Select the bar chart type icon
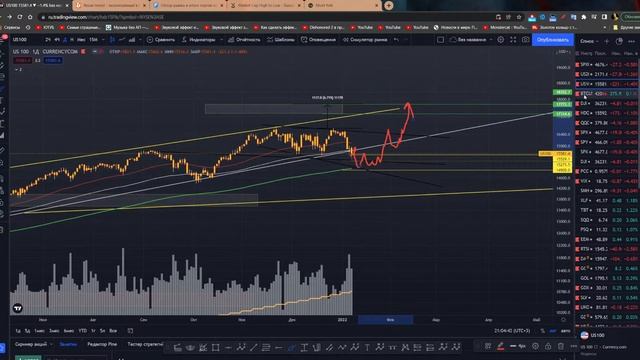This screenshot has height=360, width=640. pyautogui.click(x=132, y=40)
